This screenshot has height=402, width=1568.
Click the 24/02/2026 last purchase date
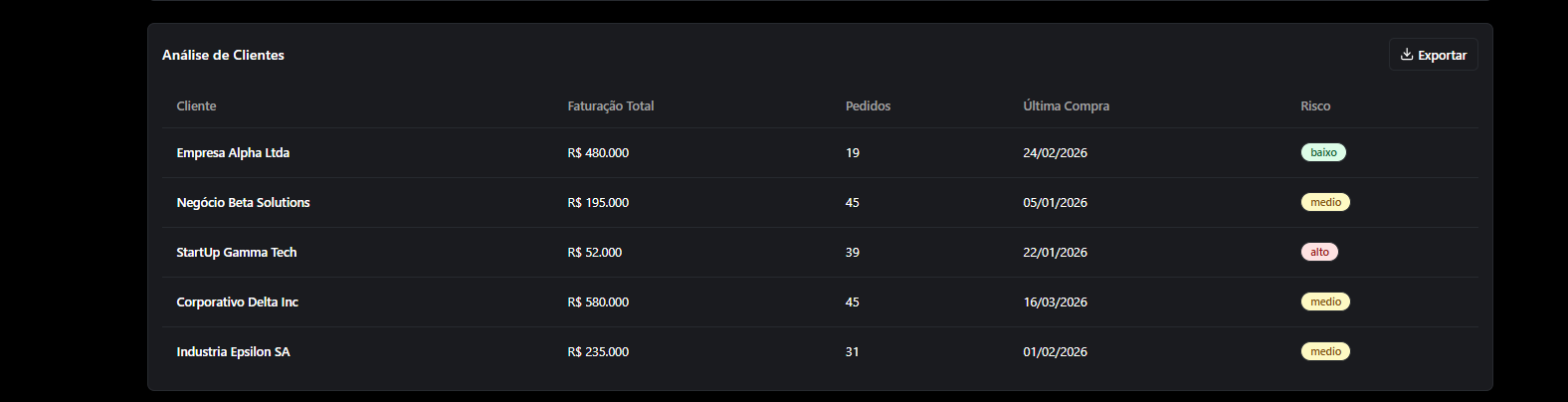1055,153
